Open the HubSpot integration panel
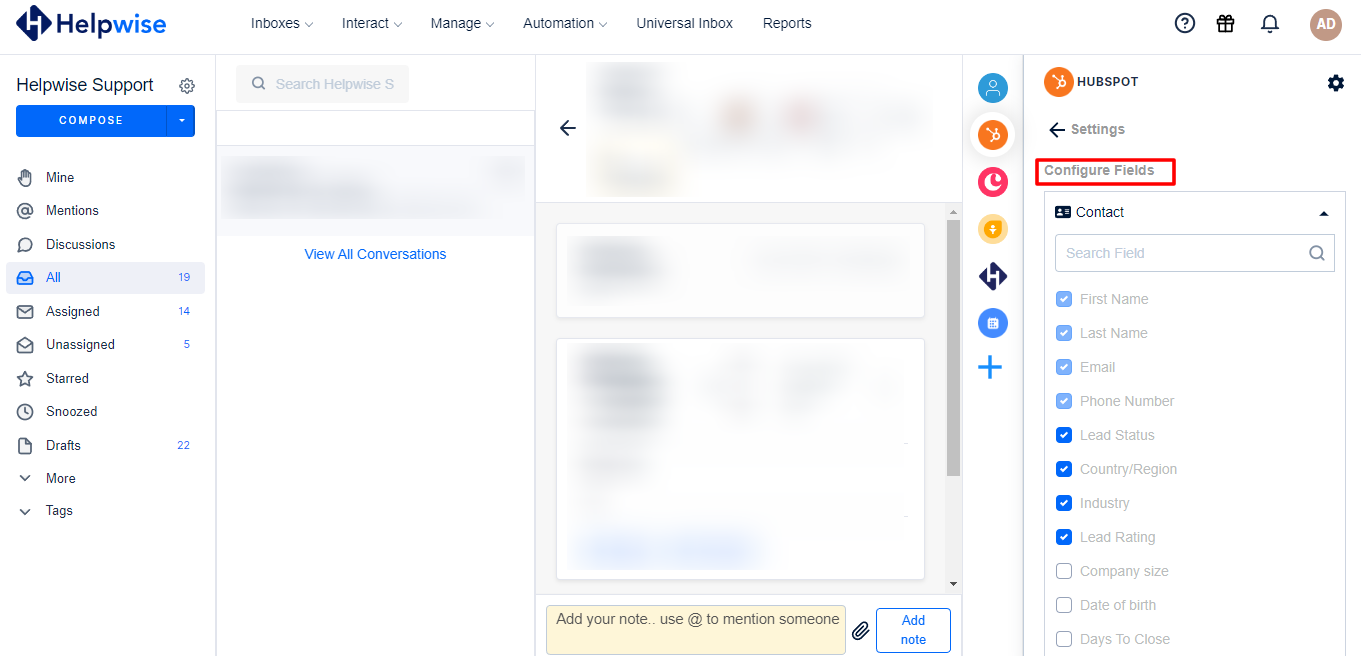1361x656 pixels. [992, 134]
